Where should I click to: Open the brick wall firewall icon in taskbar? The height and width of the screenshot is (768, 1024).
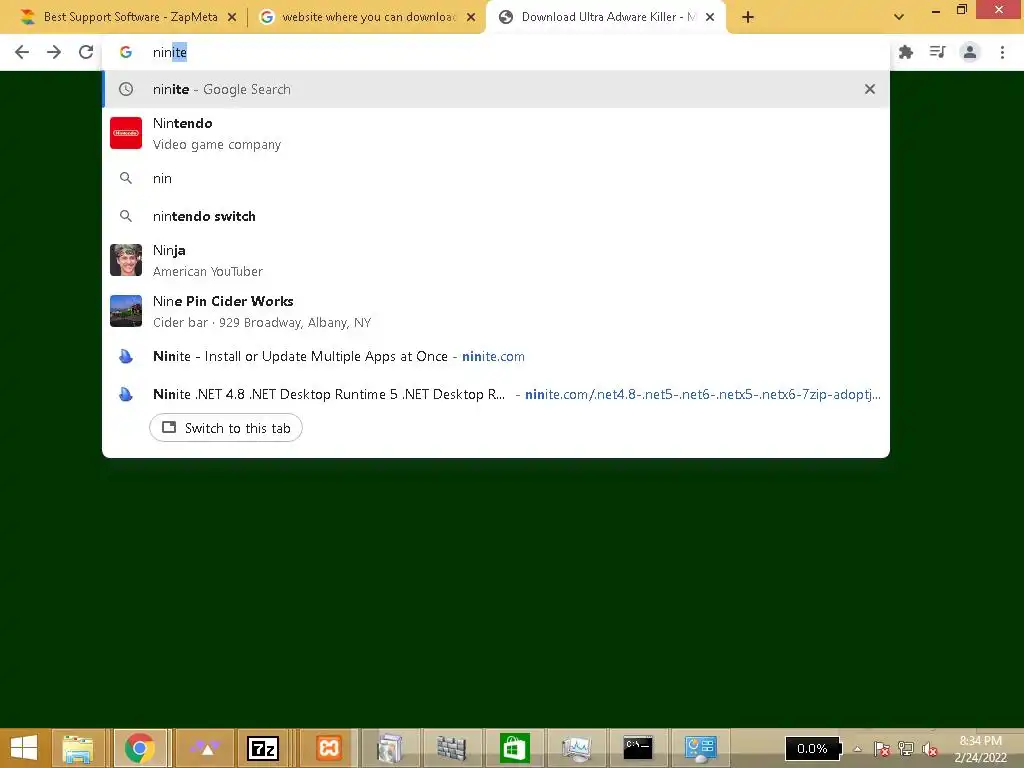tap(451, 748)
